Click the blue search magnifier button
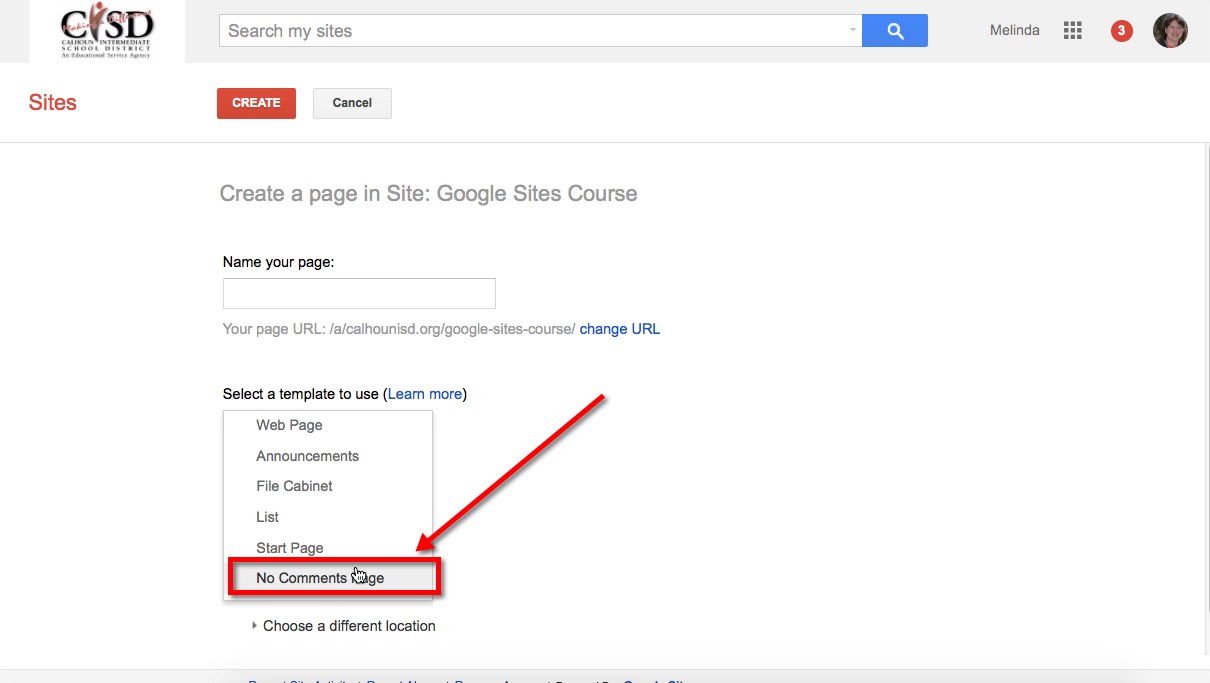The width and height of the screenshot is (1210, 683). pos(894,31)
